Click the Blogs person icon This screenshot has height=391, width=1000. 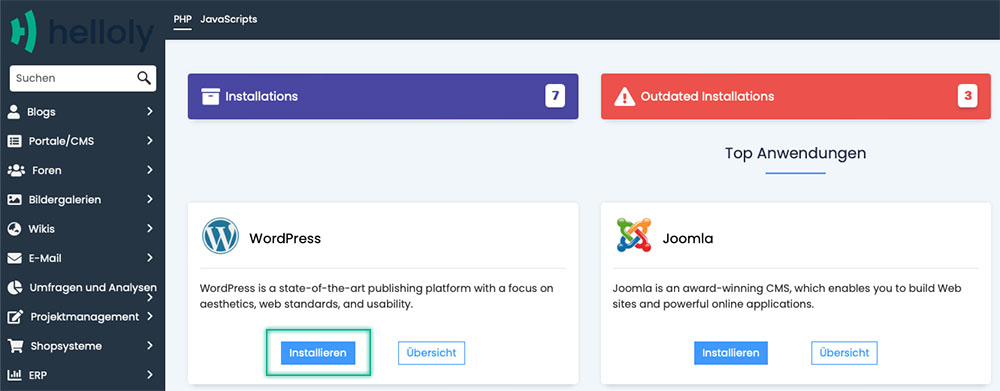point(14,112)
